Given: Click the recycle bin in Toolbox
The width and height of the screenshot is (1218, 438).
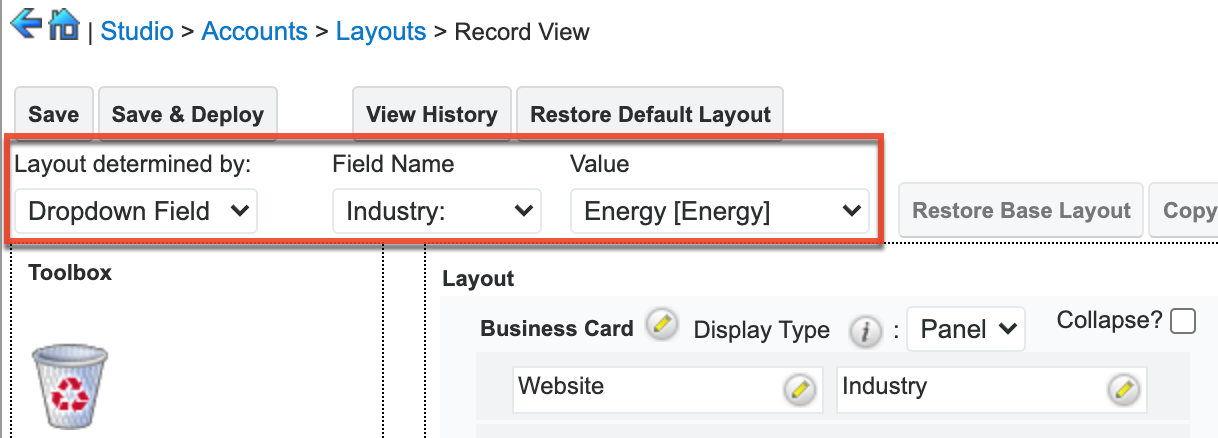Looking at the screenshot, I should (x=70, y=385).
